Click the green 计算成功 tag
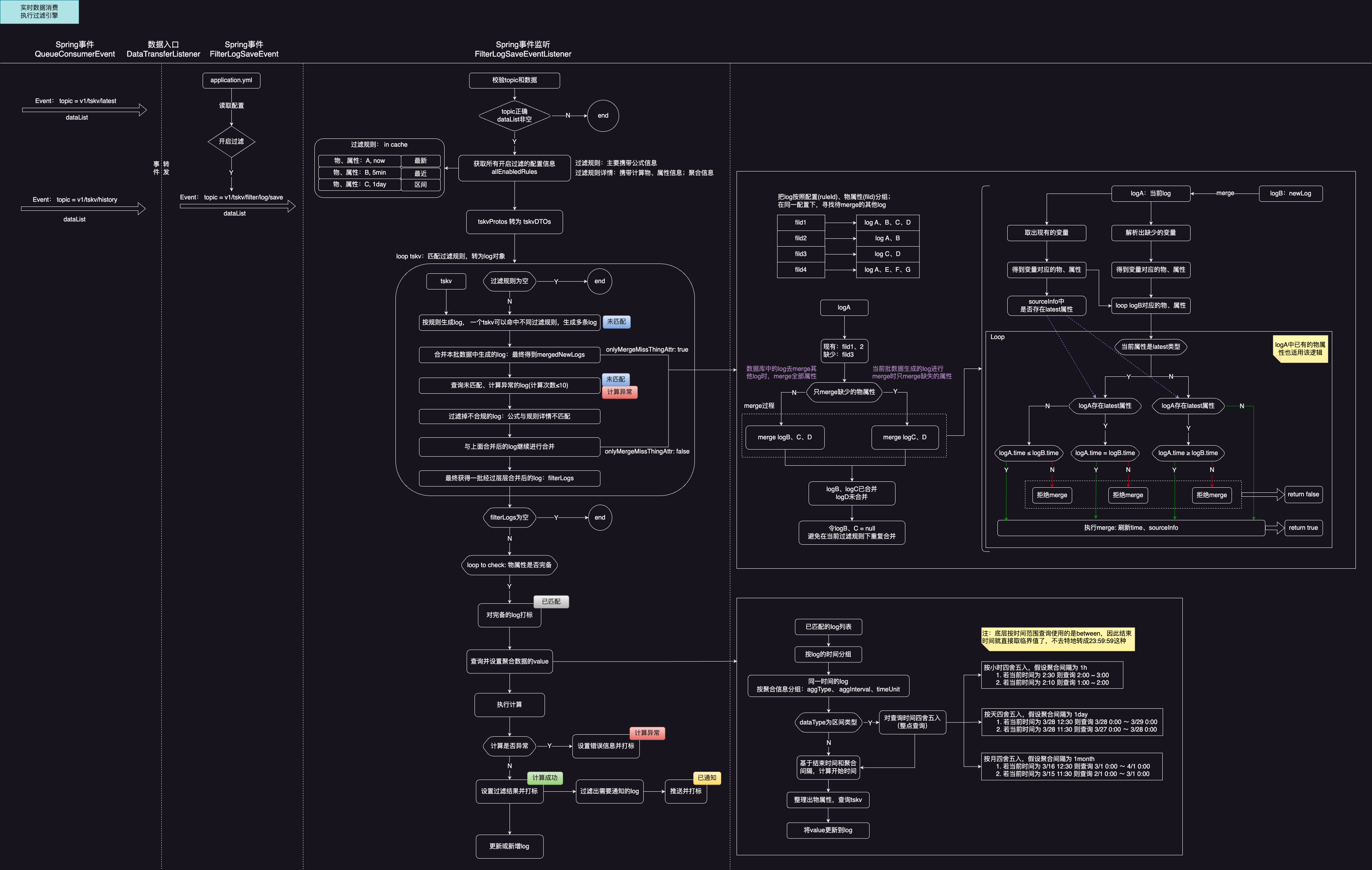Image resolution: width=1372 pixels, height=870 pixels. [545, 778]
